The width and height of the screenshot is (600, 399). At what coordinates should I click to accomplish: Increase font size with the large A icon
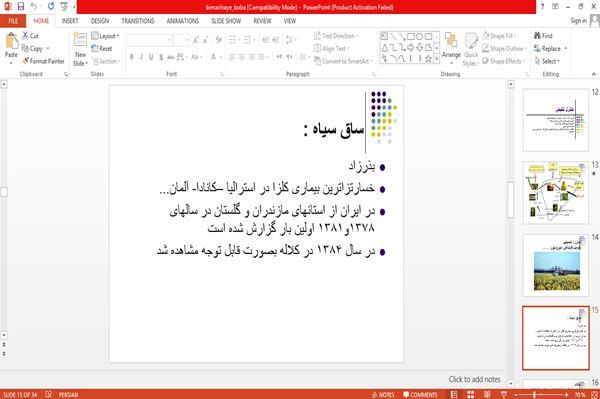click(x=196, y=40)
